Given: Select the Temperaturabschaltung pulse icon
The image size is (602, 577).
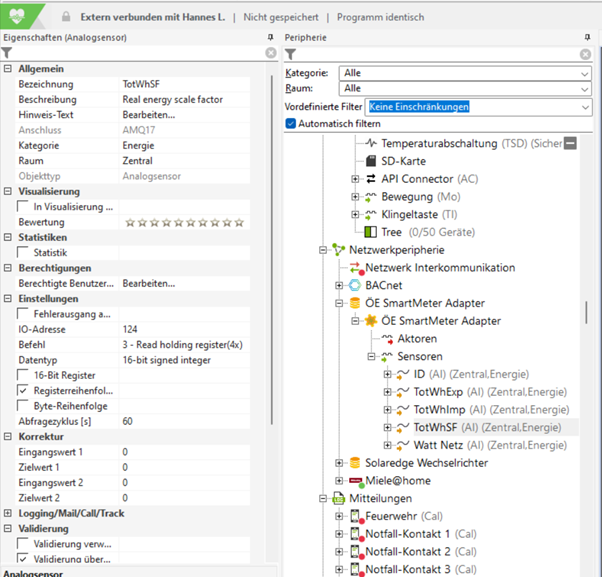Looking at the screenshot, I should click(371, 143).
